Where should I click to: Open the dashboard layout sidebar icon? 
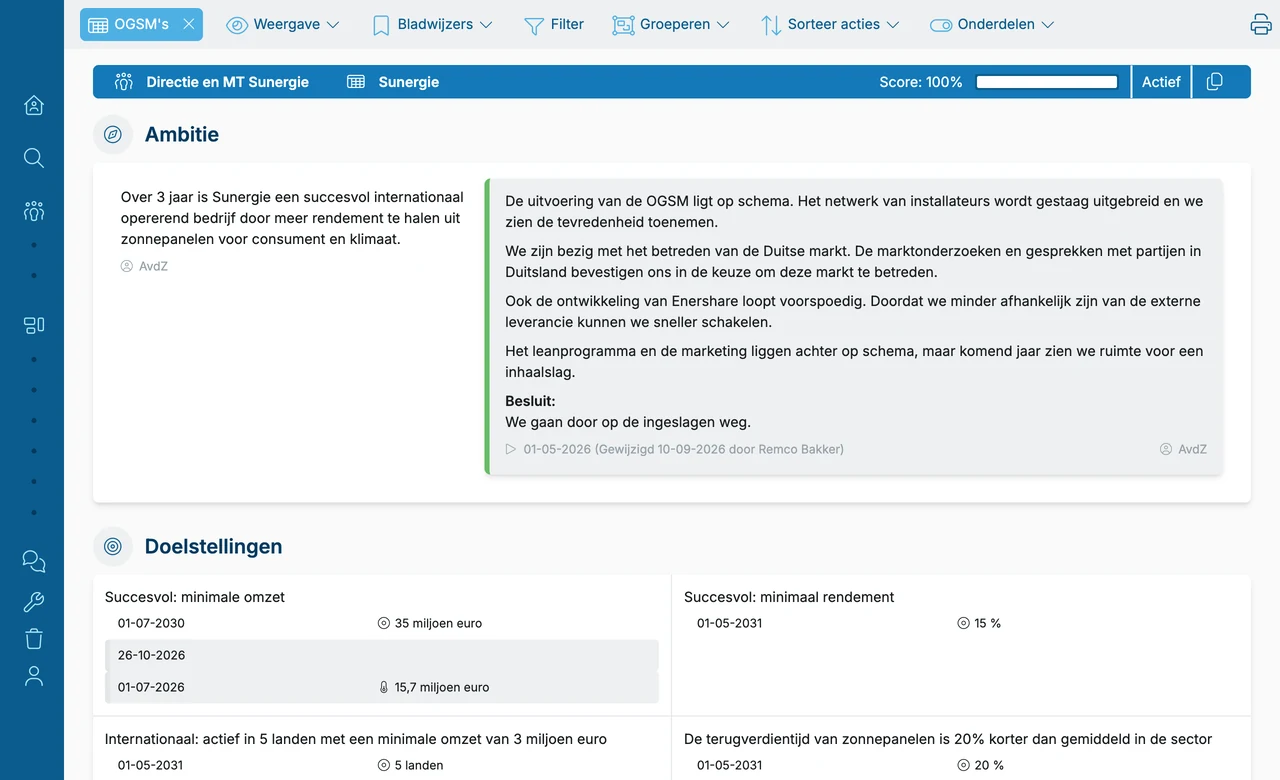(x=34, y=325)
